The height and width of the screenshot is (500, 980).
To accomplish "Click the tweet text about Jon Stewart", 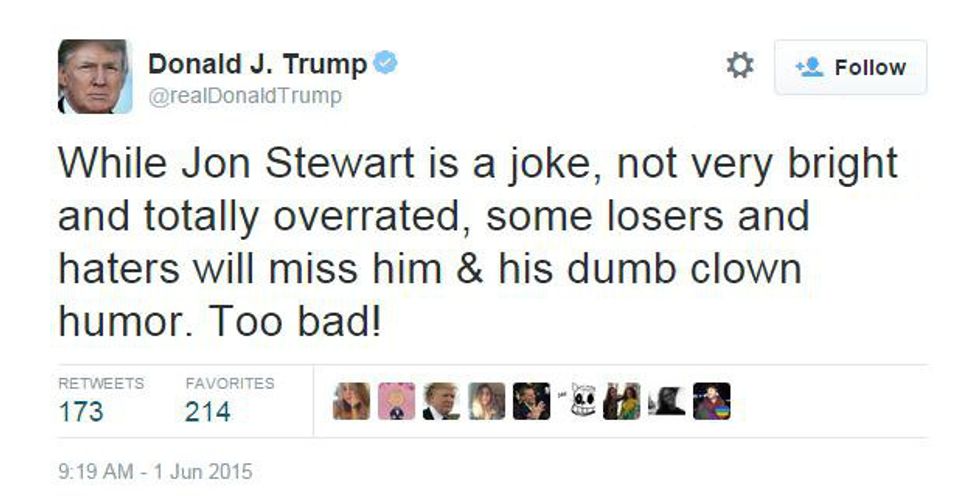I will tap(478, 242).
